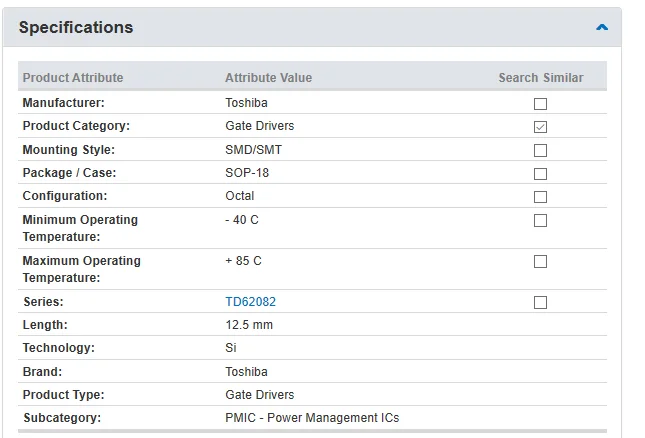Click the Product Type value Gate Drivers
The height and width of the screenshot is (438, 645).
pos(260,394)
